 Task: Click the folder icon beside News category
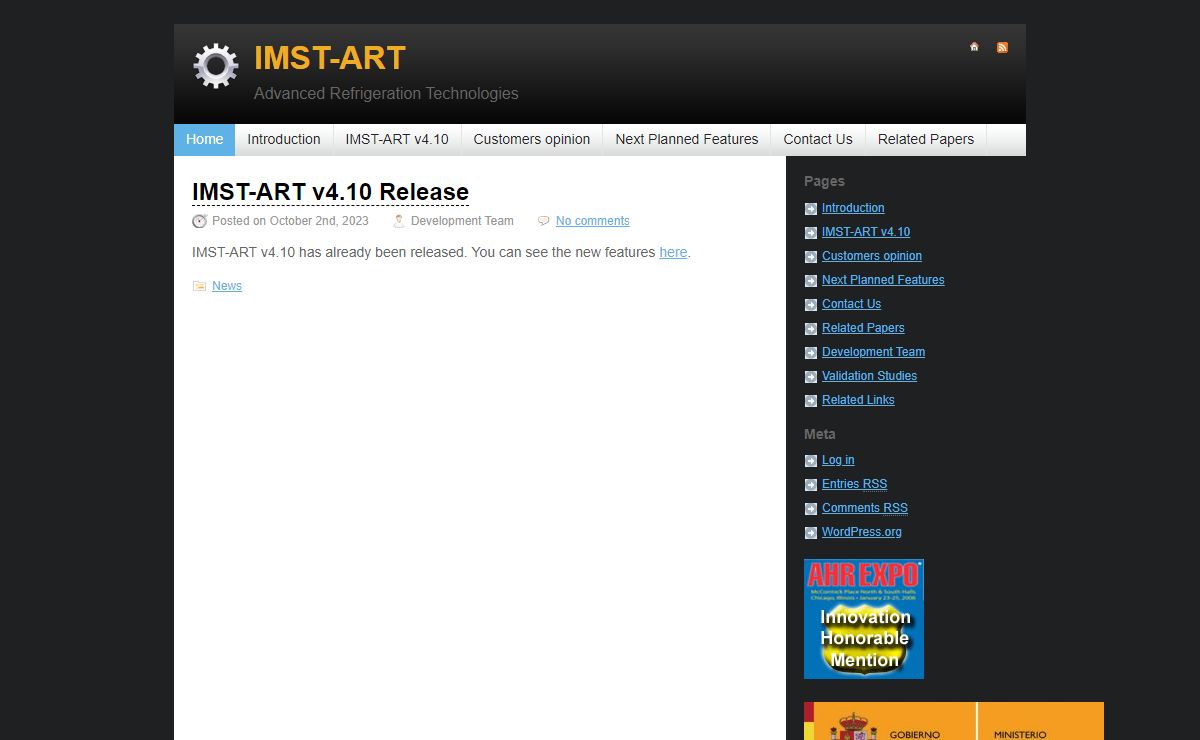click(x=199, y=286)
